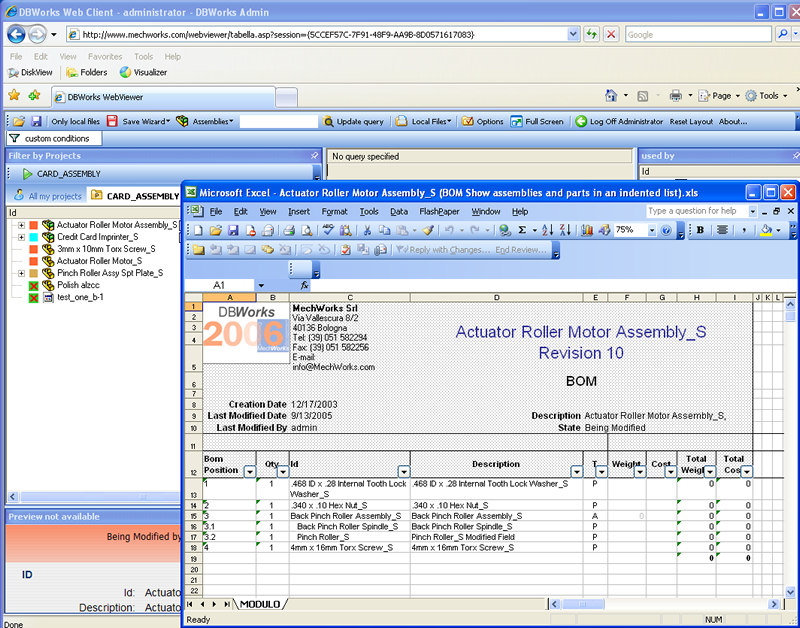Open the Excel Format menu
Screen dimensions: 800x628
[334, 211]
